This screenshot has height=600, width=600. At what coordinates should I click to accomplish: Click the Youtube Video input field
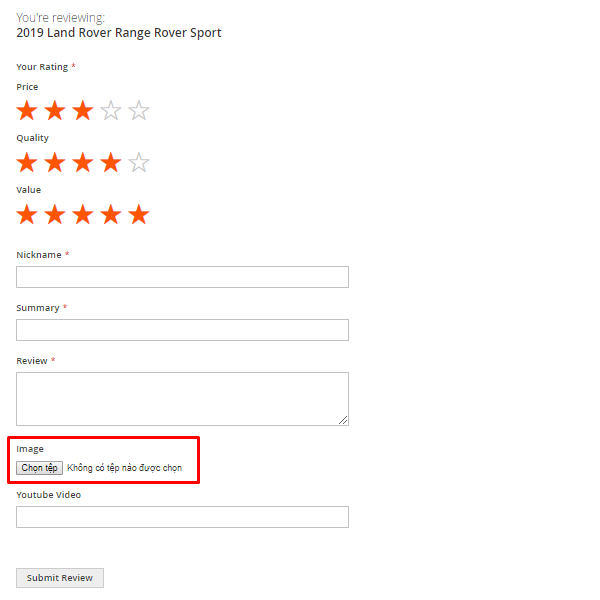(x=182, y=517)
